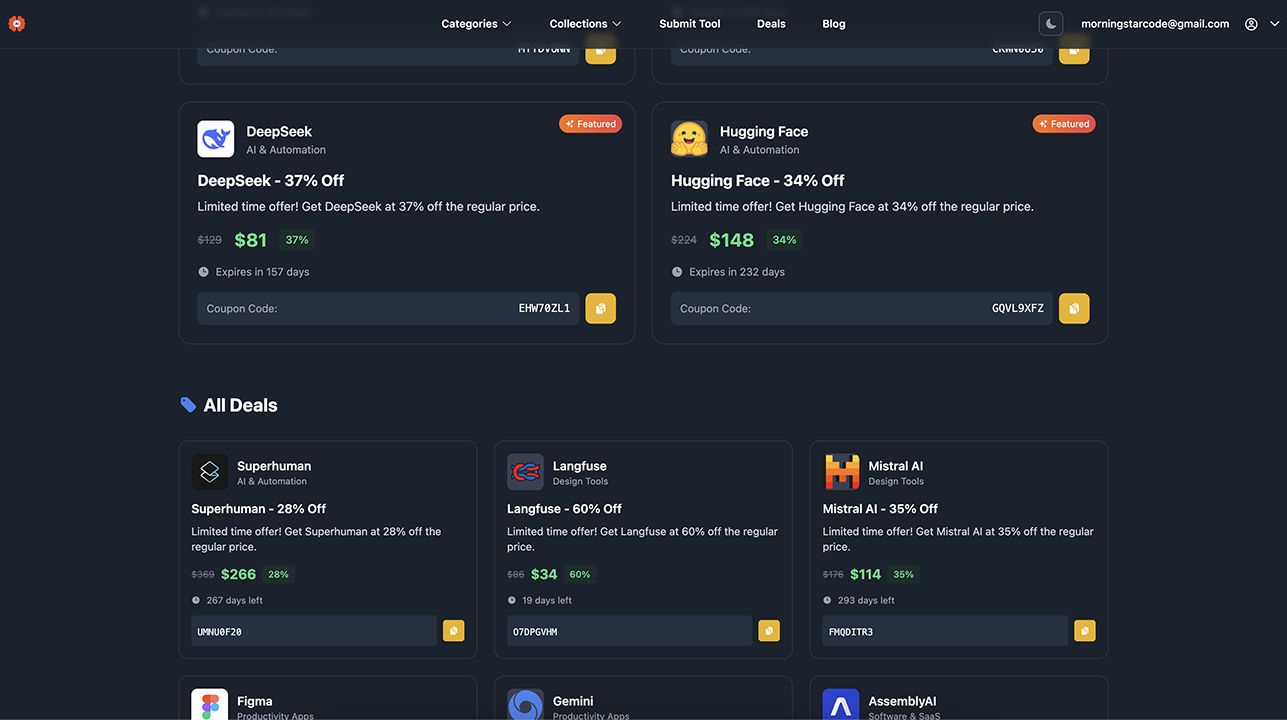Open the Blog navigation link
Viewport: 1287px width, 720px height.
tap(834, 24)
